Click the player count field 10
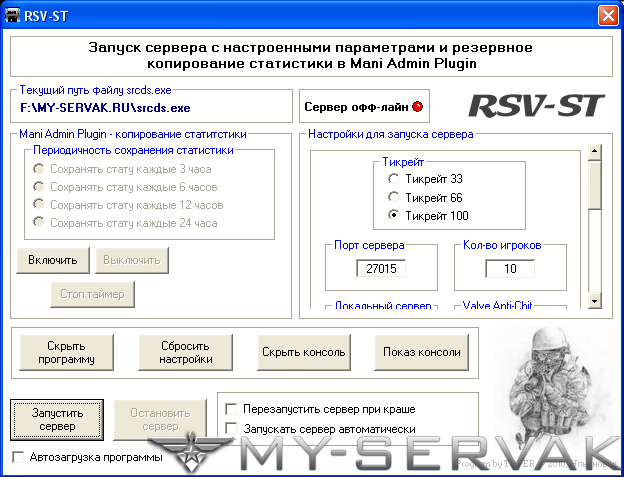 (510, 269)
